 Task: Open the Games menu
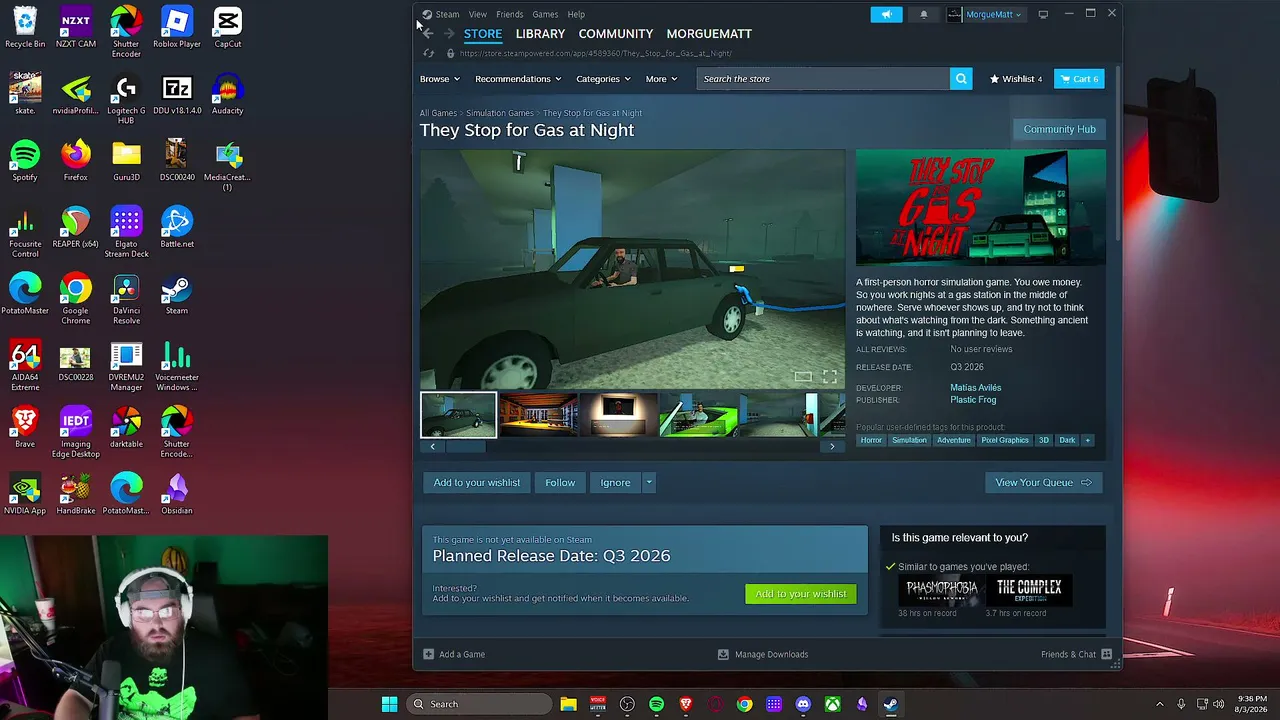[545, 14]
